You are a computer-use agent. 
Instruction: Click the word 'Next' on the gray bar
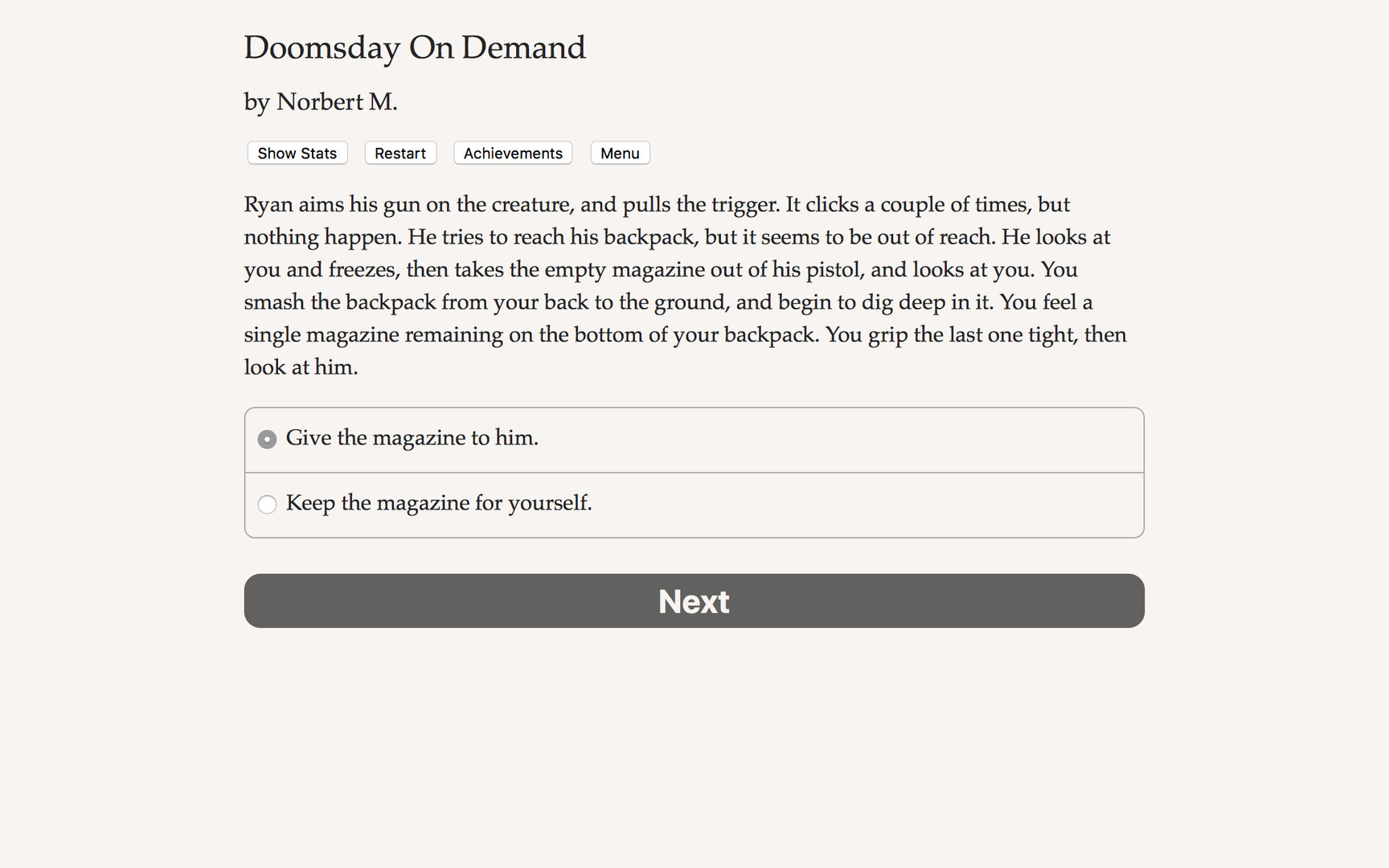[694, 601]
